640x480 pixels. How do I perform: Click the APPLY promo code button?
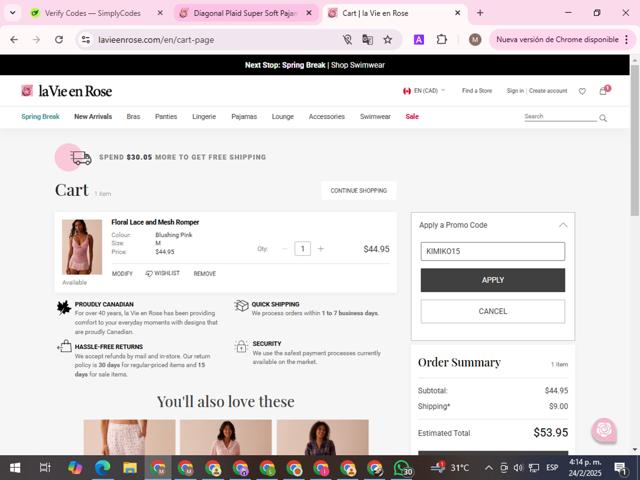[x=493, y=280]
